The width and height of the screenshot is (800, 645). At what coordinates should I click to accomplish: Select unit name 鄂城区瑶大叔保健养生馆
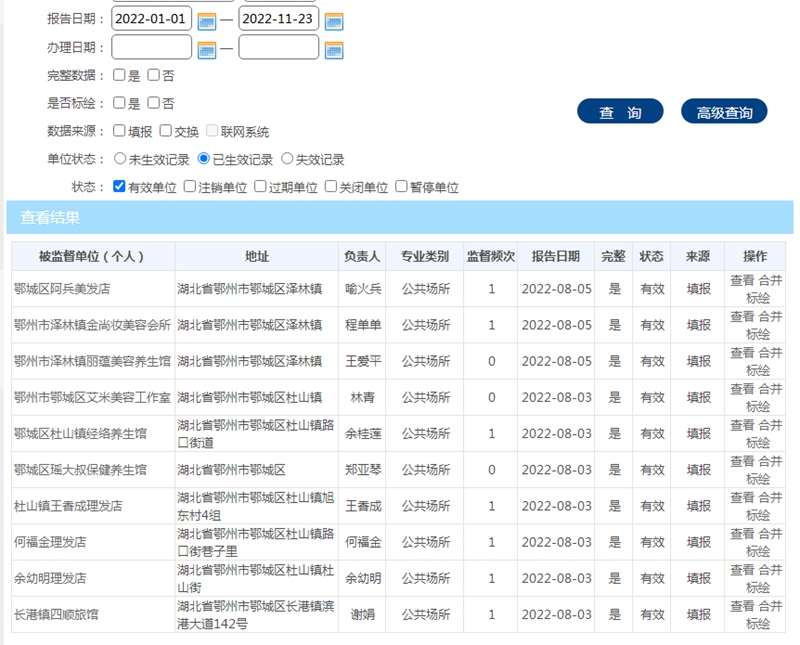pos(80,470)
